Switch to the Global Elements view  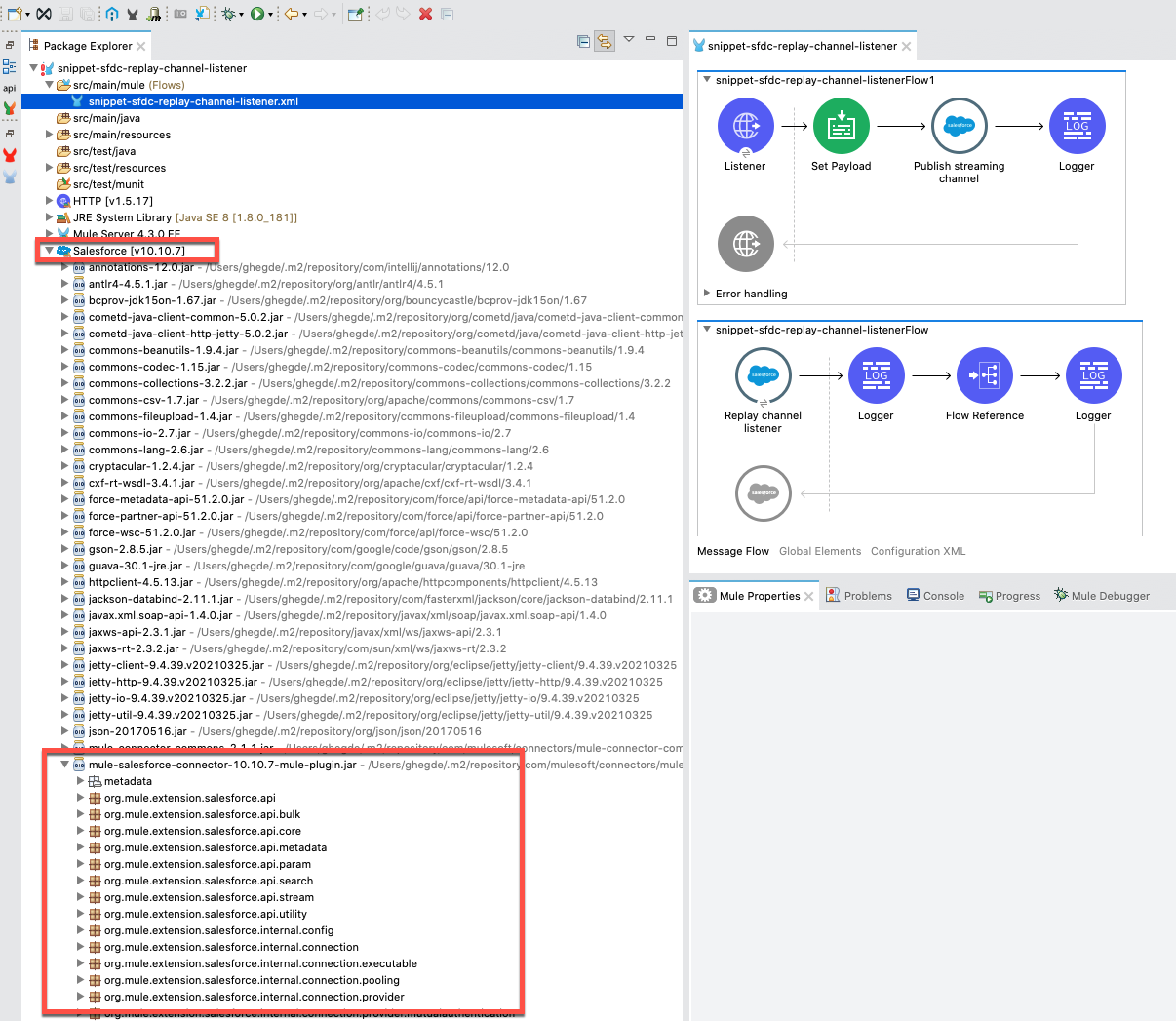coord(819,551)
